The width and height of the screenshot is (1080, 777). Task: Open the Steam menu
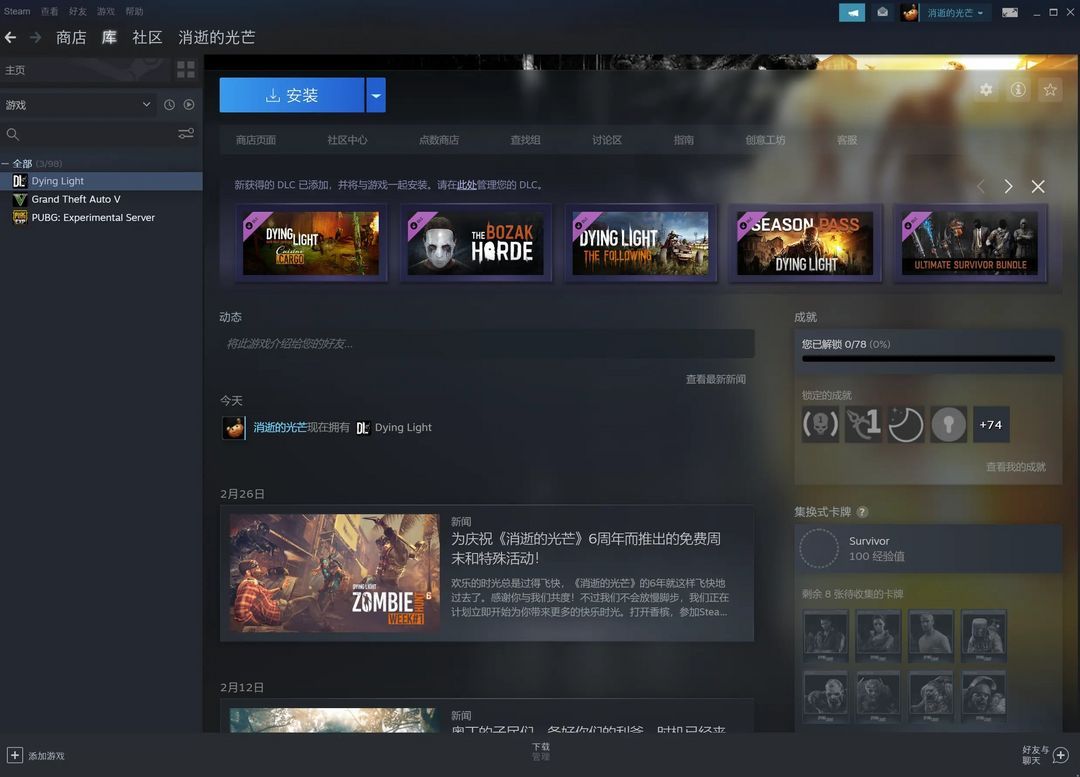tap(17, 11)
